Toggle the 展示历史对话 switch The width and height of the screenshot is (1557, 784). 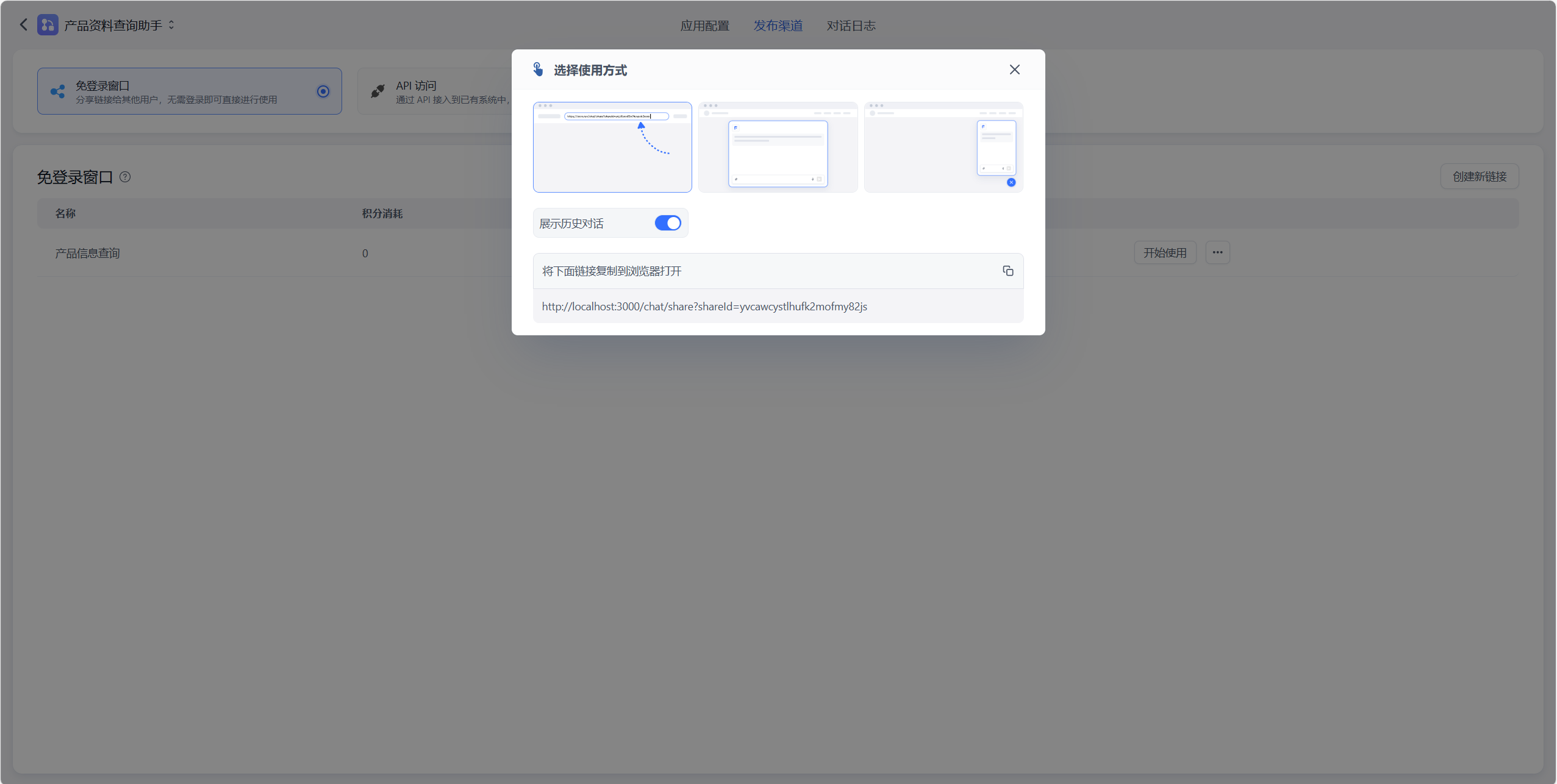click(668, 223)
